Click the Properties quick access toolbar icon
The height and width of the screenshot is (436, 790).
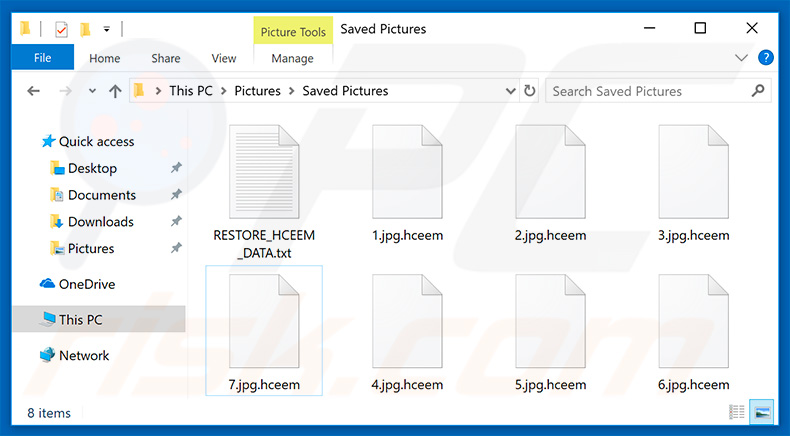coord(61,29)
